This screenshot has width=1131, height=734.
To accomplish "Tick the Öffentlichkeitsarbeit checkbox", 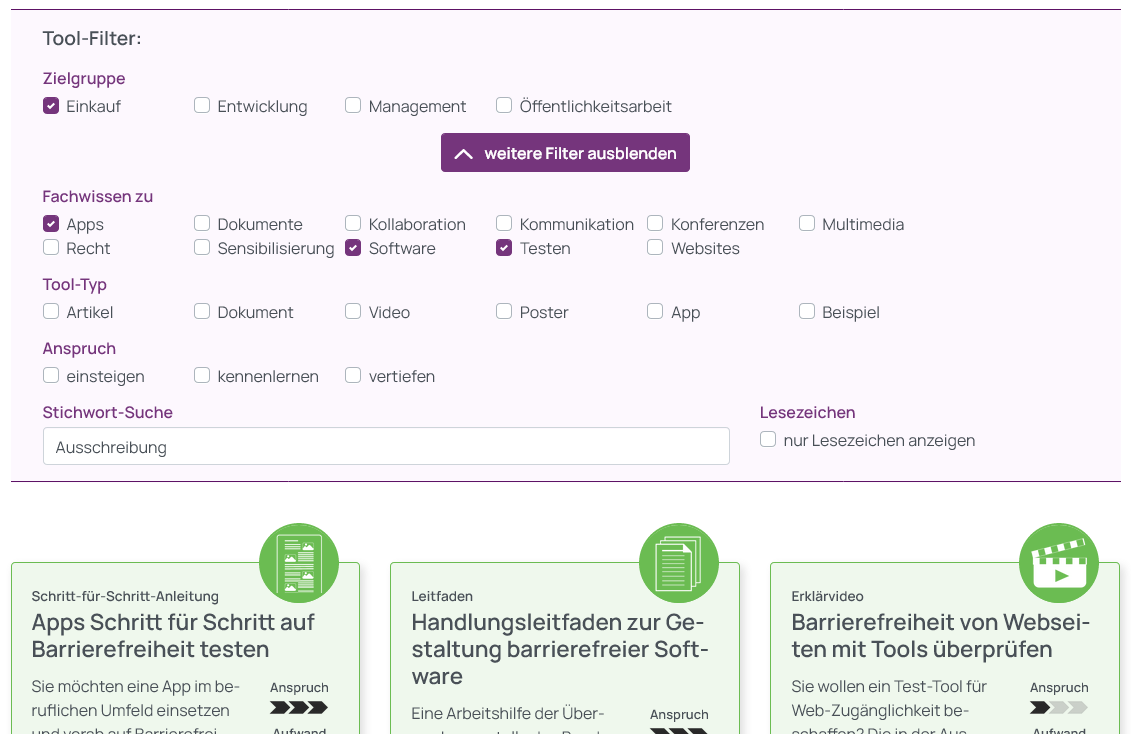I will (504, 105).
